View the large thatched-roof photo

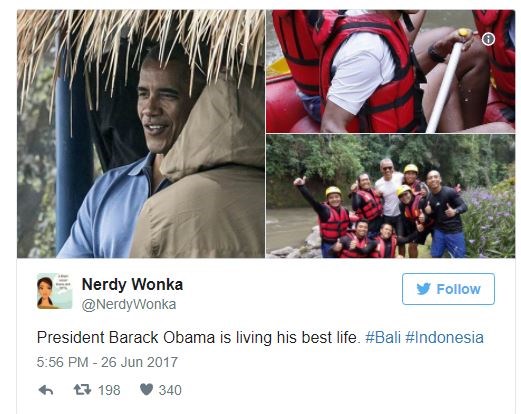pyautogui.click(x=141, y=134)
